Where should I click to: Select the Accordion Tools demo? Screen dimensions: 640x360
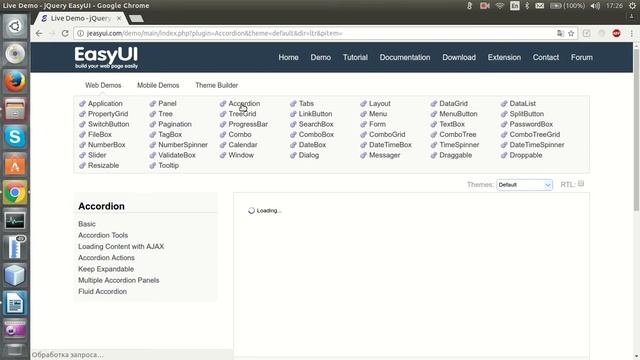[103, 235]
